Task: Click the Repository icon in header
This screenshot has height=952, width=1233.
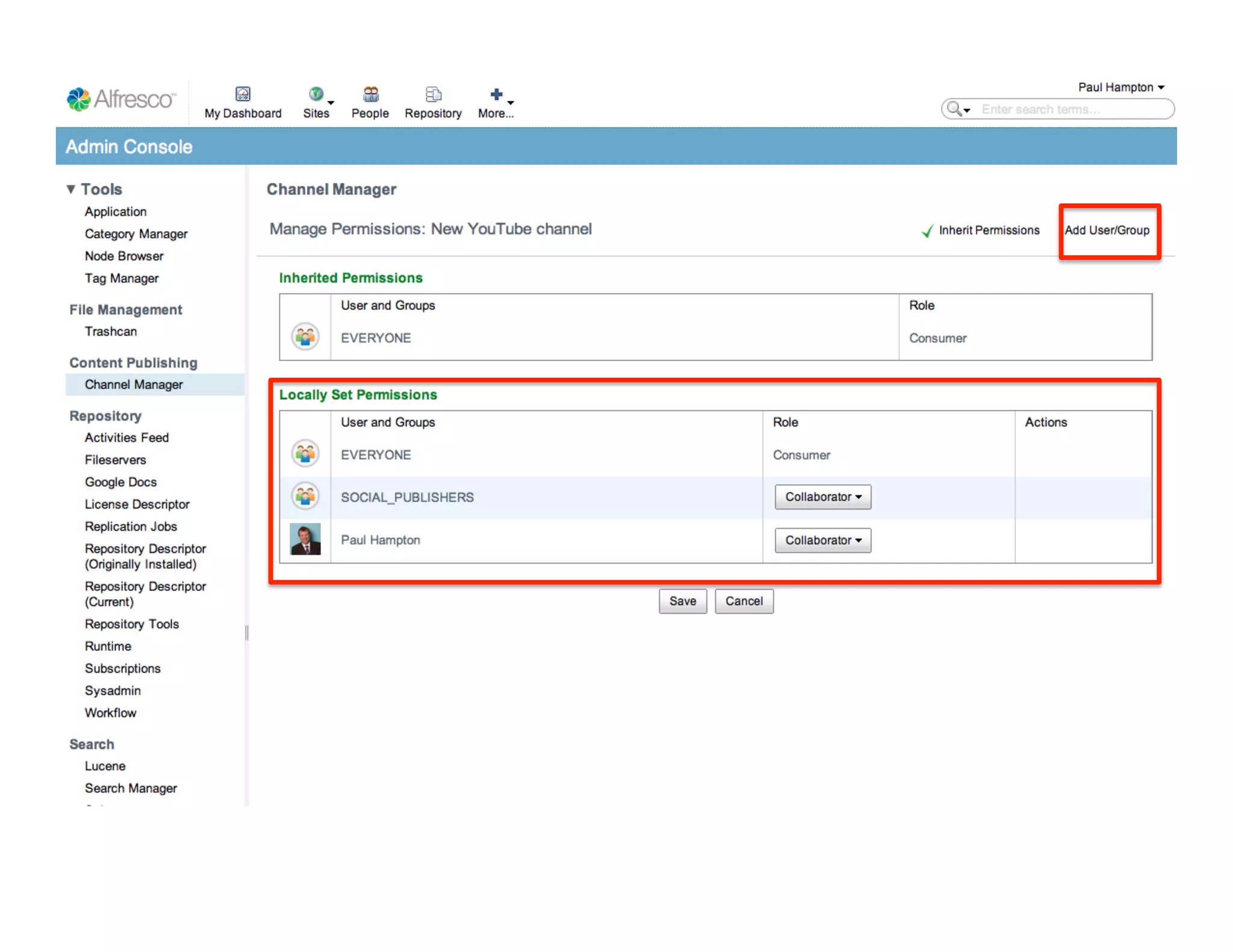Action: pos(433,94)
